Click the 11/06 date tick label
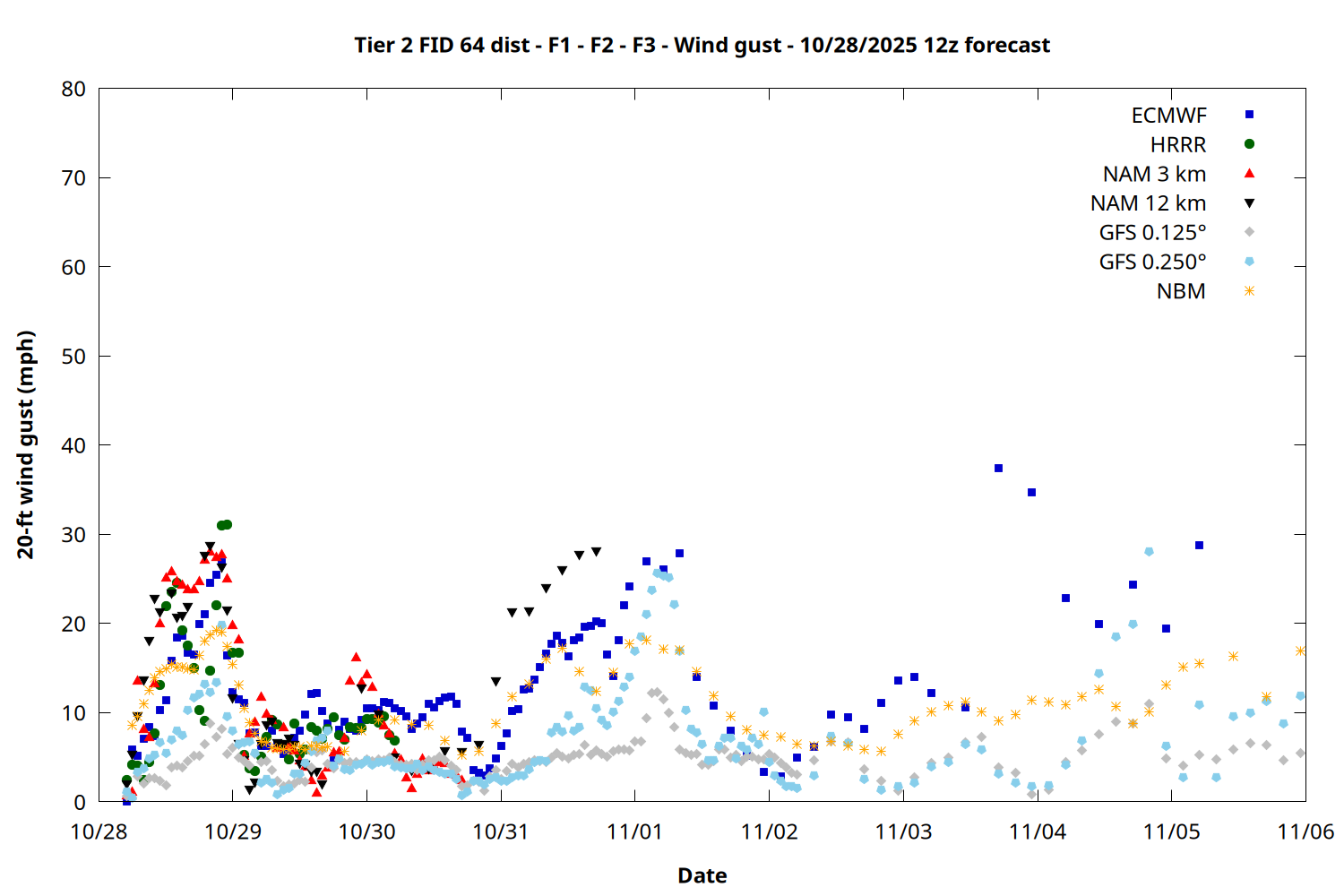 pyautogui.click(x=1305, y=831)
